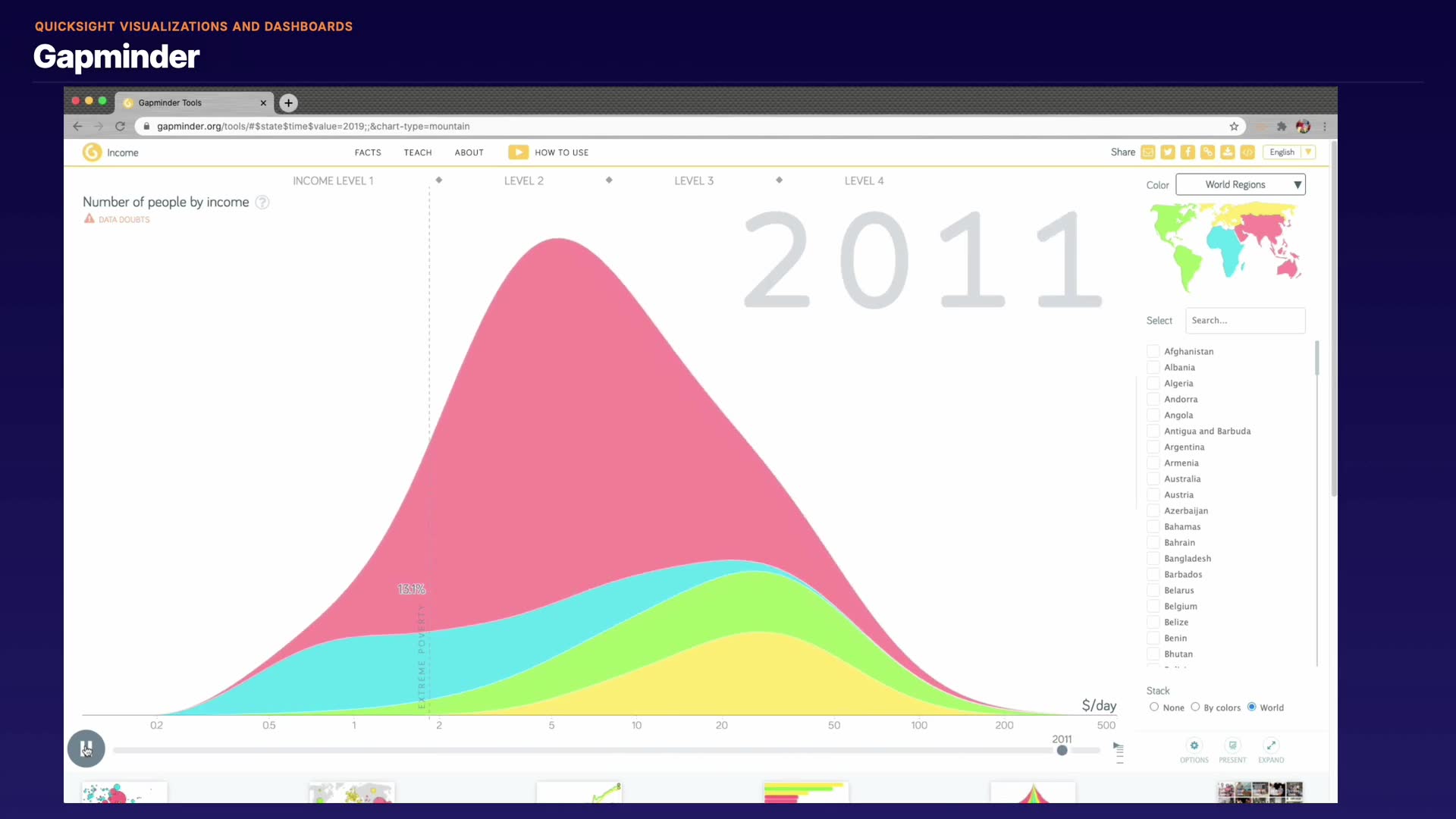The height and width of the screenshot is (819, 1456).
Task: Open the animation speed control
Action: [x=1119, y=751]
